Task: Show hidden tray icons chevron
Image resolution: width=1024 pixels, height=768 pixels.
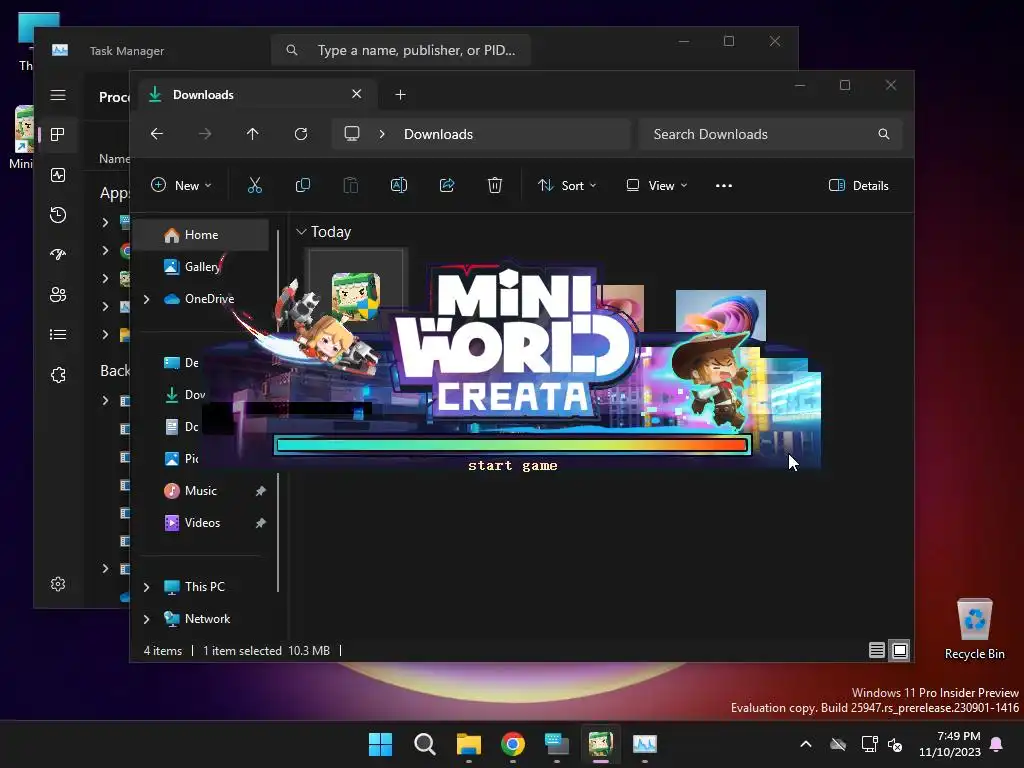Action: click(806, 744)
